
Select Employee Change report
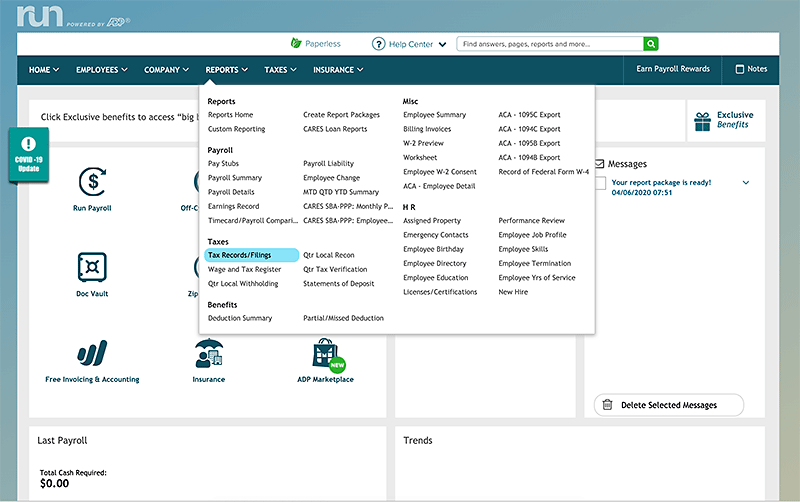pos(332,178)
